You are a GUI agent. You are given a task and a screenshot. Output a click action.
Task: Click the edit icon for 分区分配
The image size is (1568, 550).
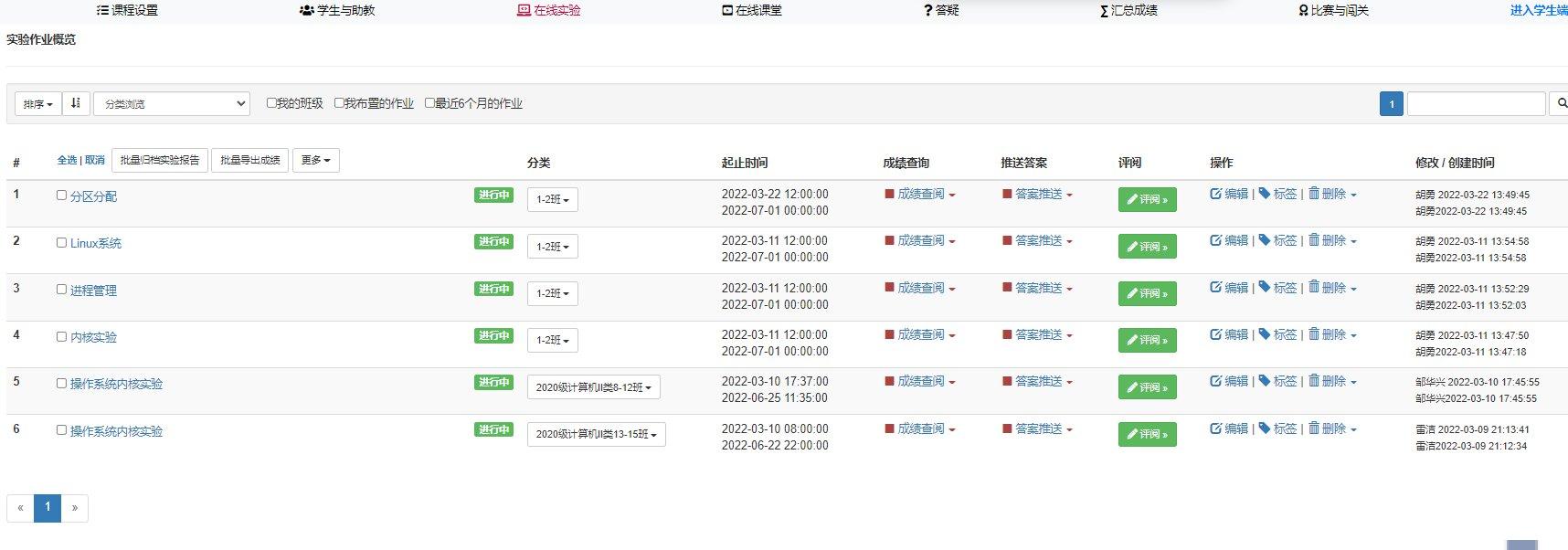tap(1215, 194)
